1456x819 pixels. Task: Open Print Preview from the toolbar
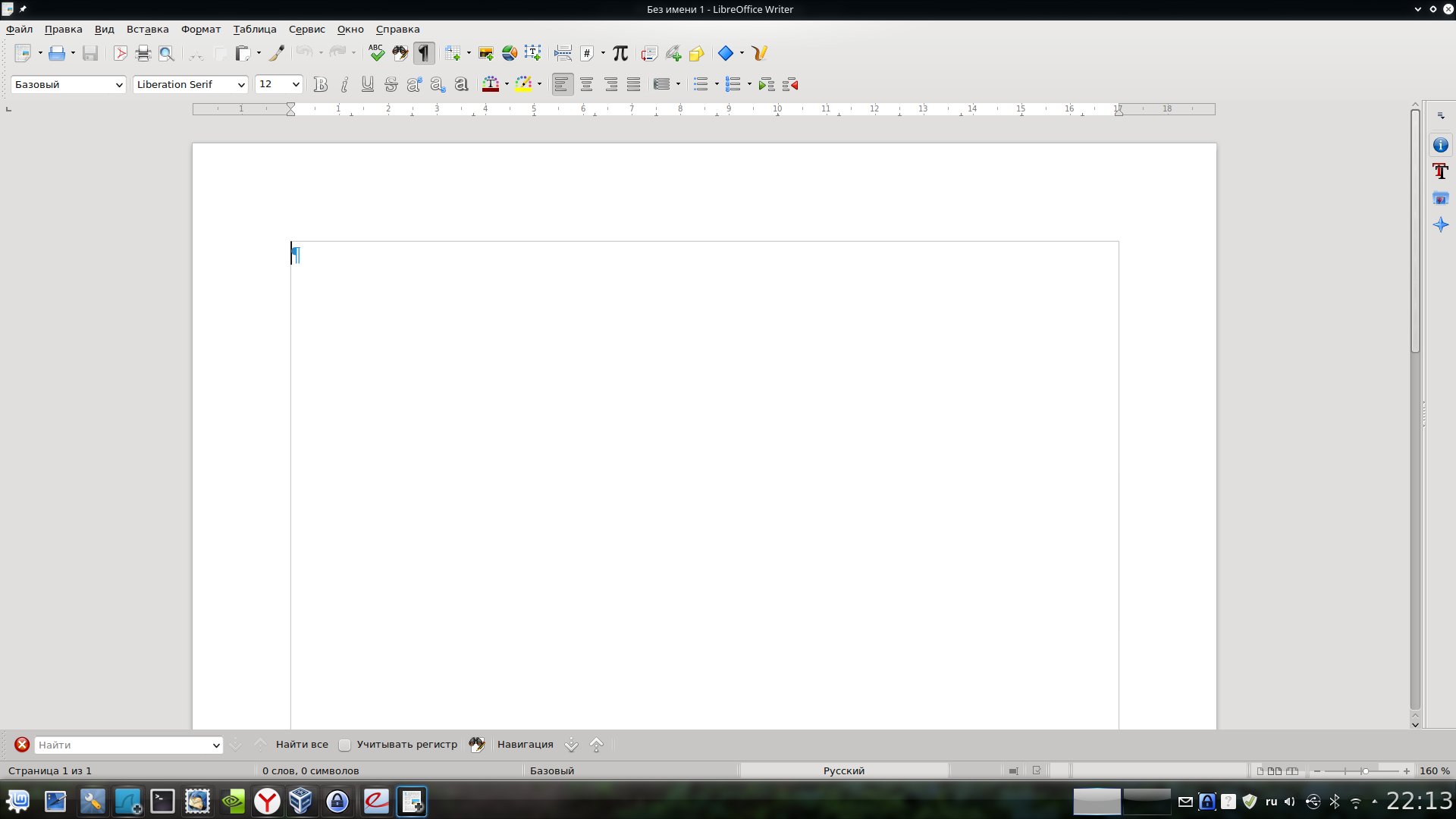click(166, 53)
